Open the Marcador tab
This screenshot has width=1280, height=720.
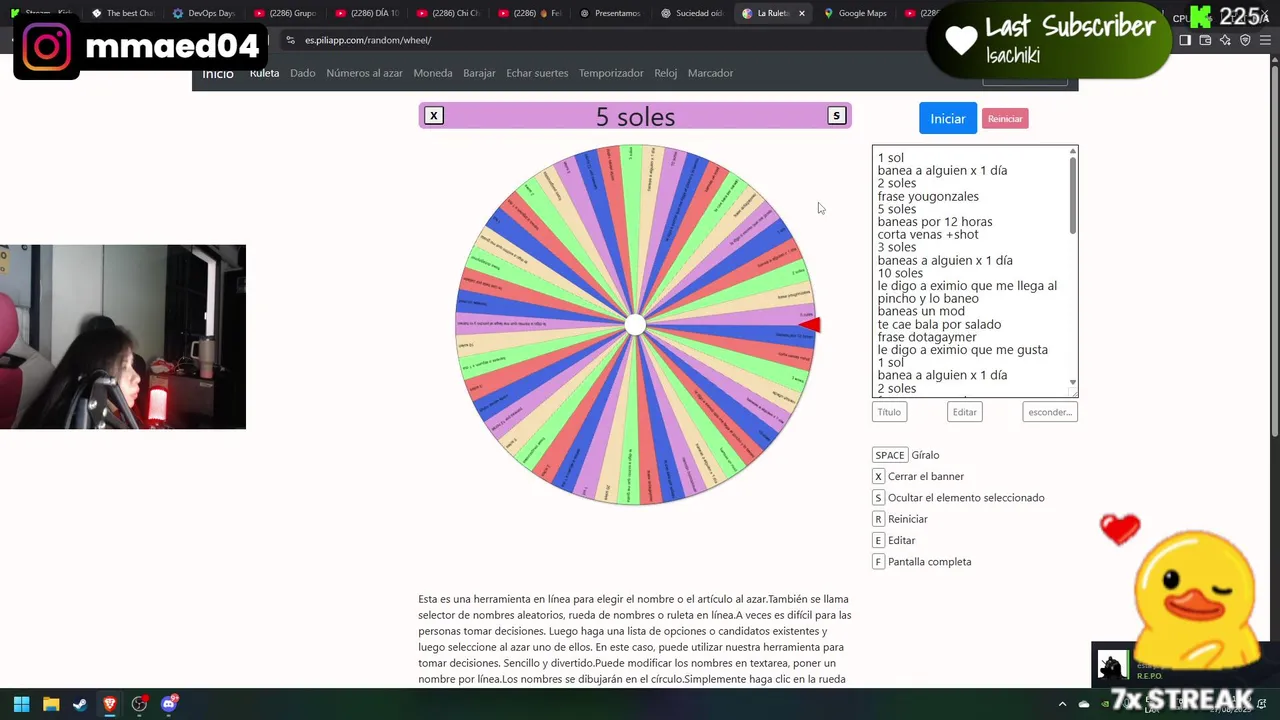coord(710,73)
